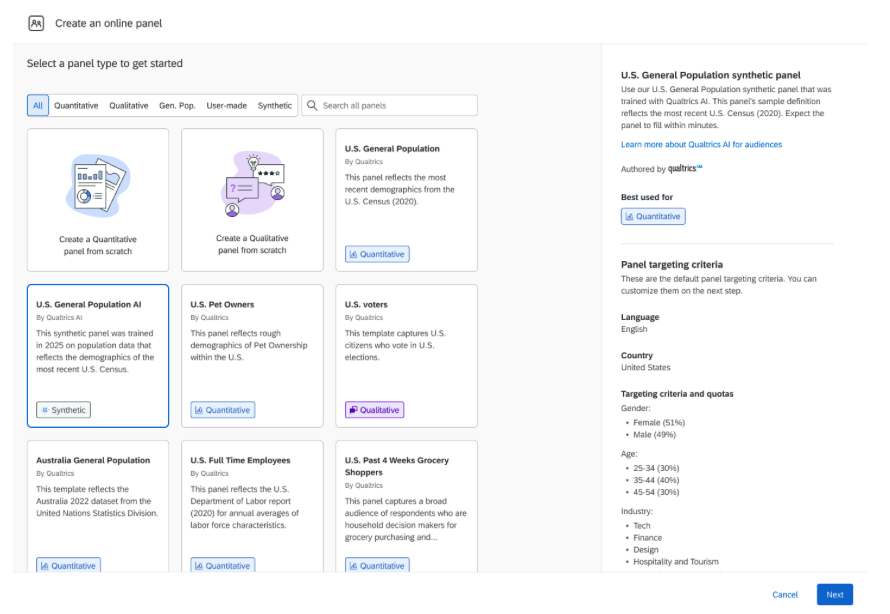Click the Next button
The height and width of the screenshot is (614, 890).
coord(835,594)
